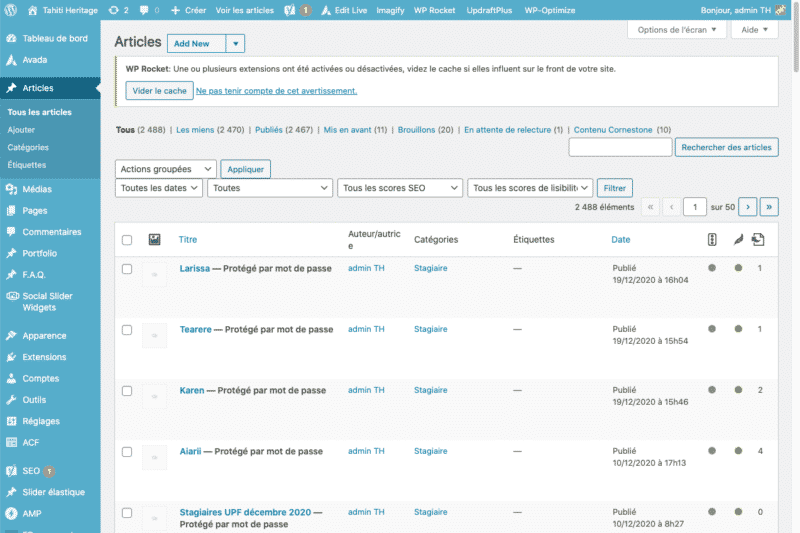This screenshot has height=533, width=800.
Task: Click the ACF sidebar icon
Action: pos(11,442)
